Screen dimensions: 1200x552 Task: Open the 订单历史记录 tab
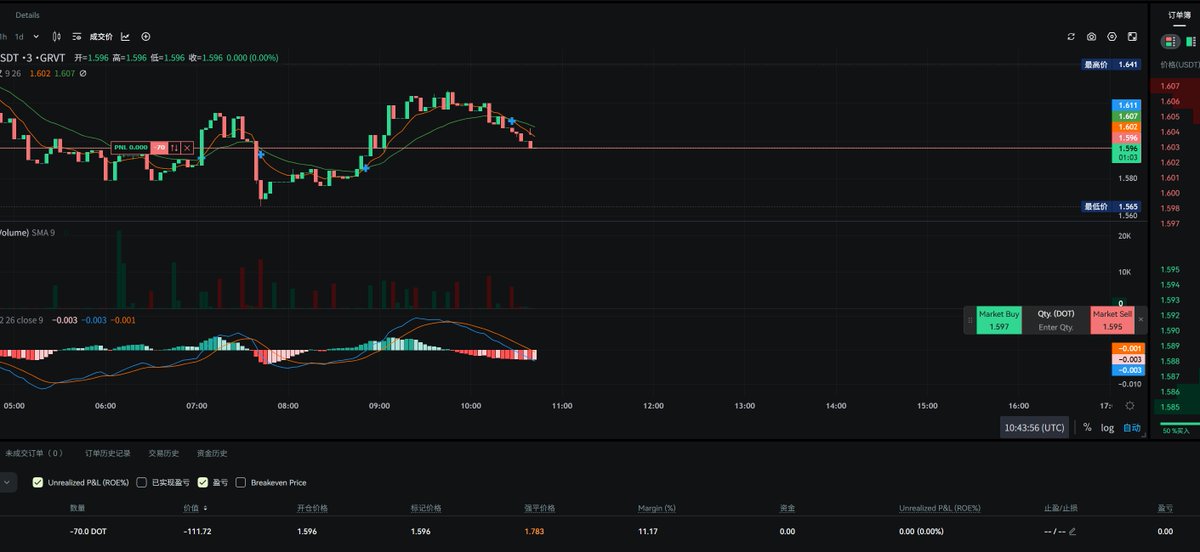[108, 453]
